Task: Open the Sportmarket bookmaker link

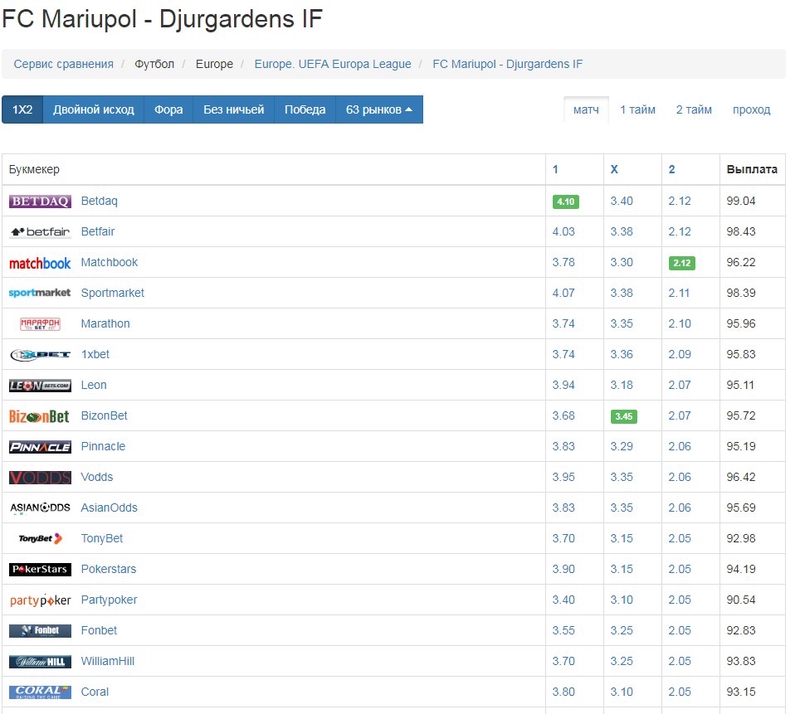Action: 112,293
